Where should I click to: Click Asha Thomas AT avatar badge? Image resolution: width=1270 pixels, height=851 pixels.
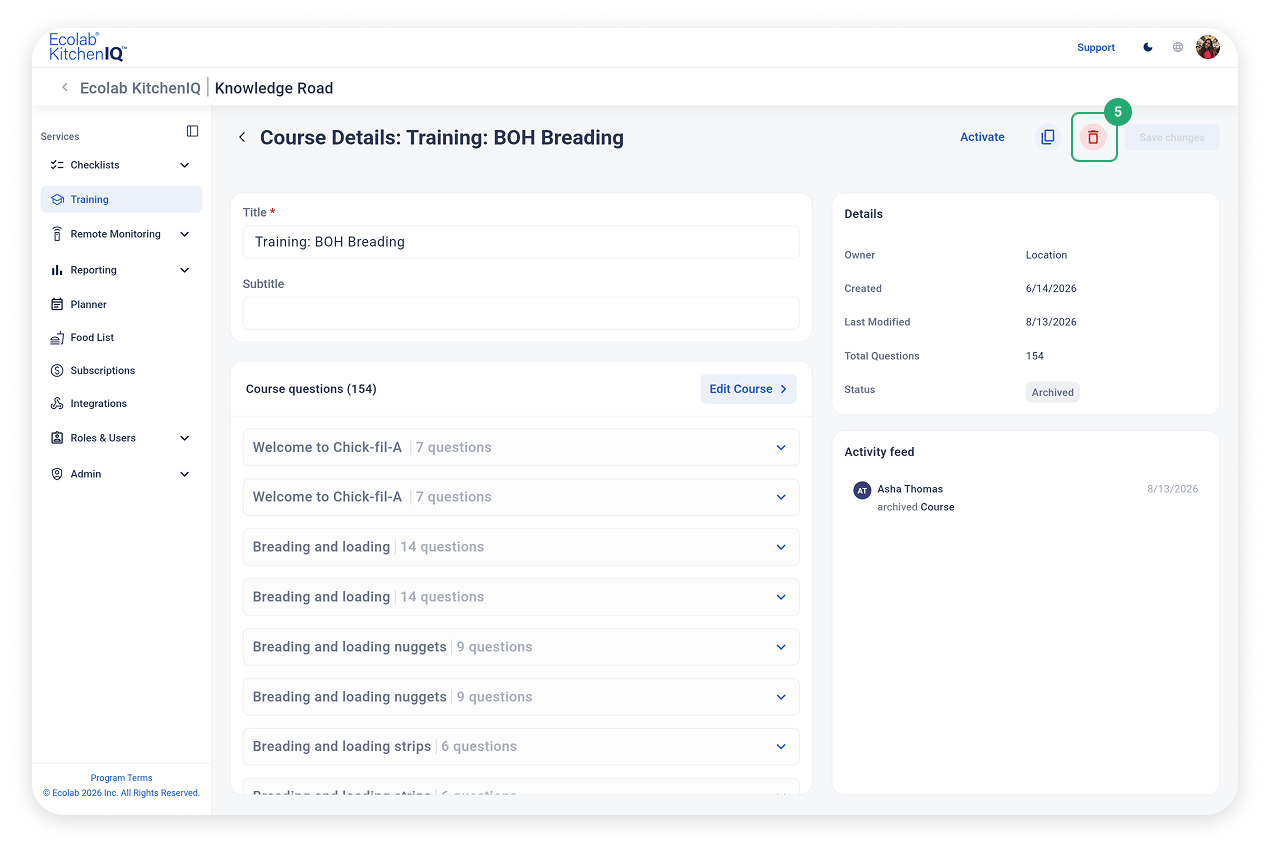tap(862, 491)
